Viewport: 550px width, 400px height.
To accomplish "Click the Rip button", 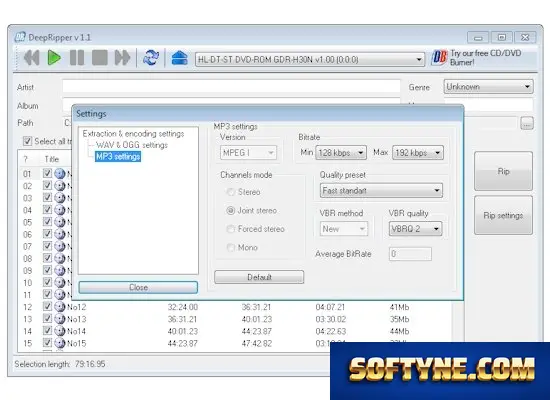I will [503, 171].
